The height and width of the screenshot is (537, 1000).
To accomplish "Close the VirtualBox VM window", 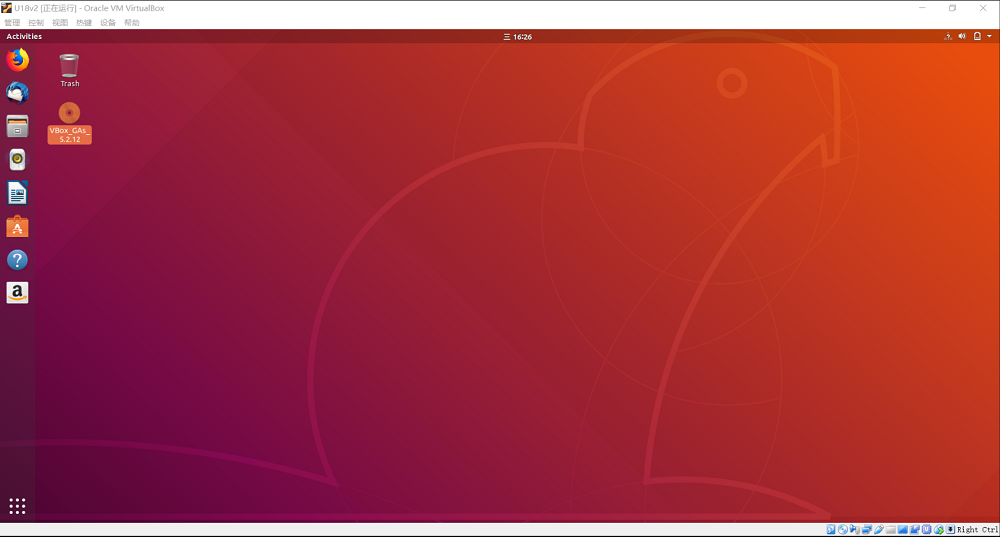I will pos(983,8).
